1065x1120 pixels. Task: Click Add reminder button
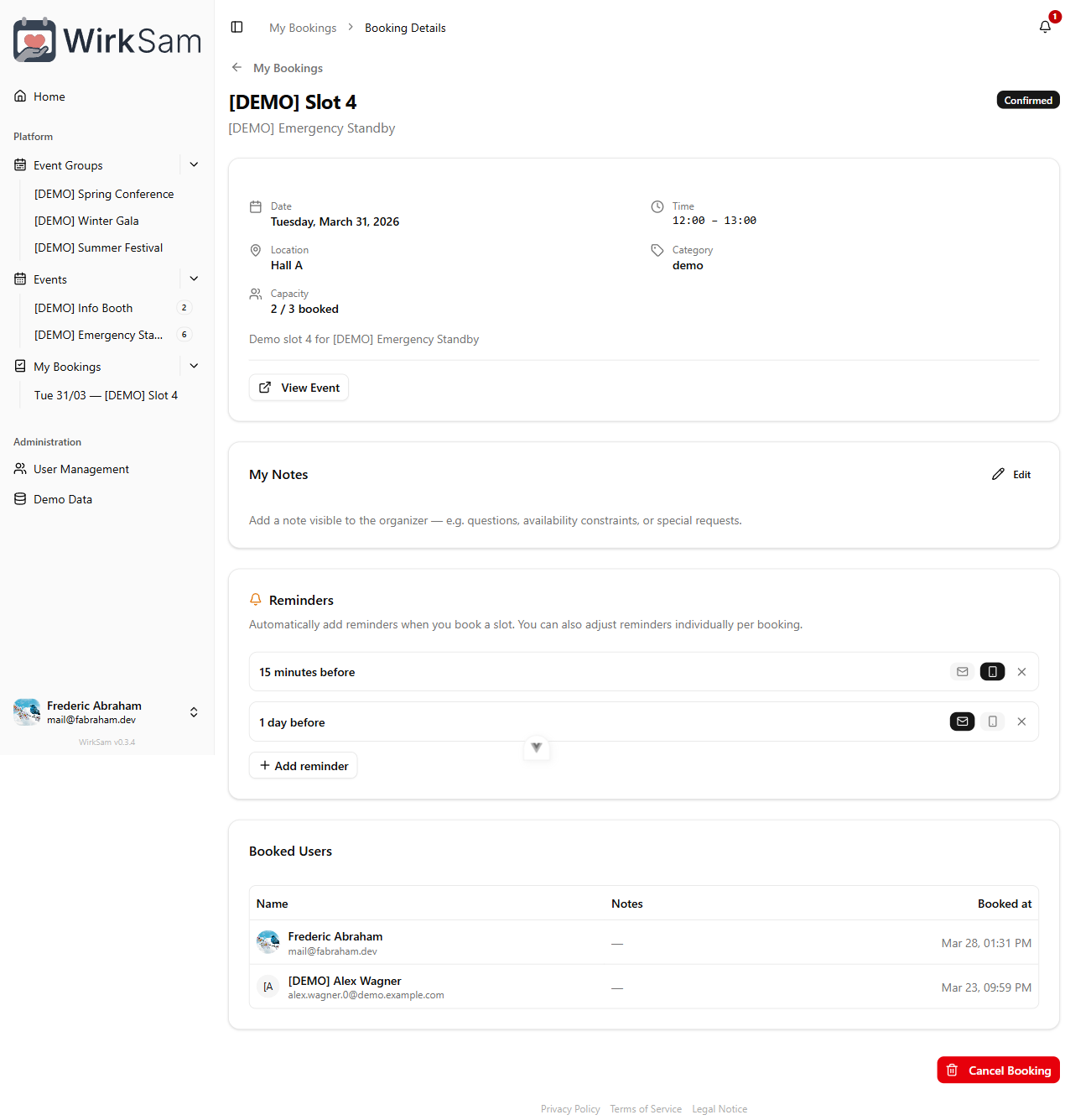click(304, 766)
